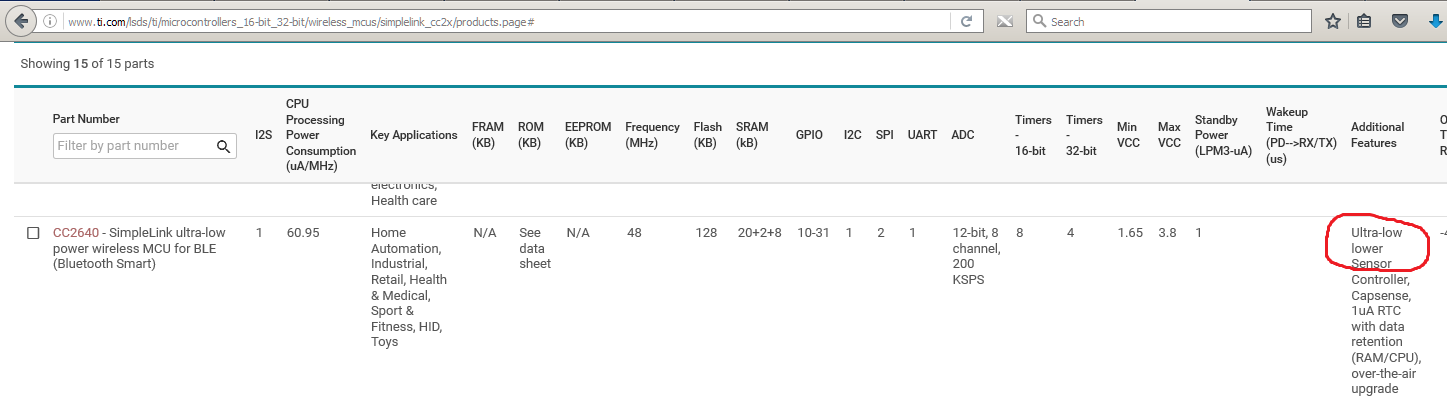
Task: Sort by UART column header
Action: tap(922, 135)
